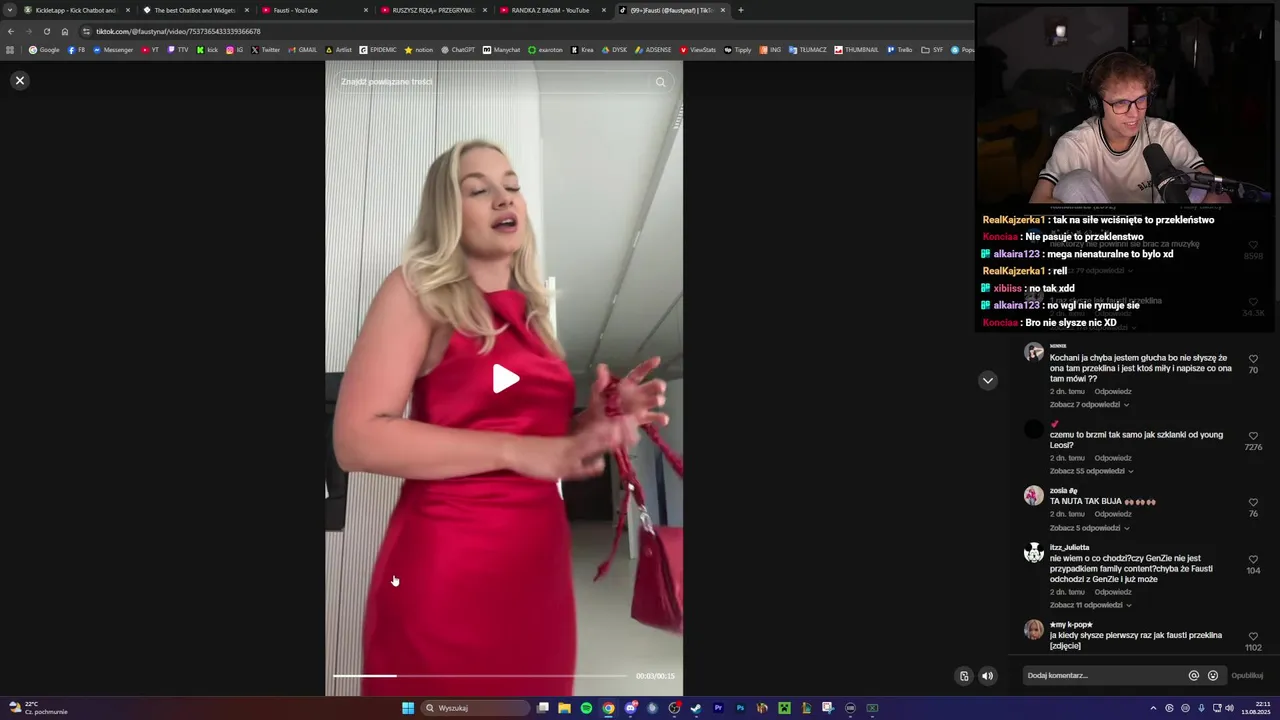Open a new browser tab with plus
Image resolution: width=1280 pixels, height=720 pixels.
point(740,10)
